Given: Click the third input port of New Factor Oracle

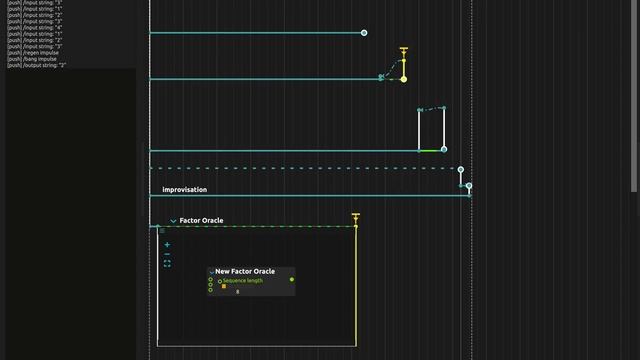Looking at the screenshot, I should coord(211,290).
